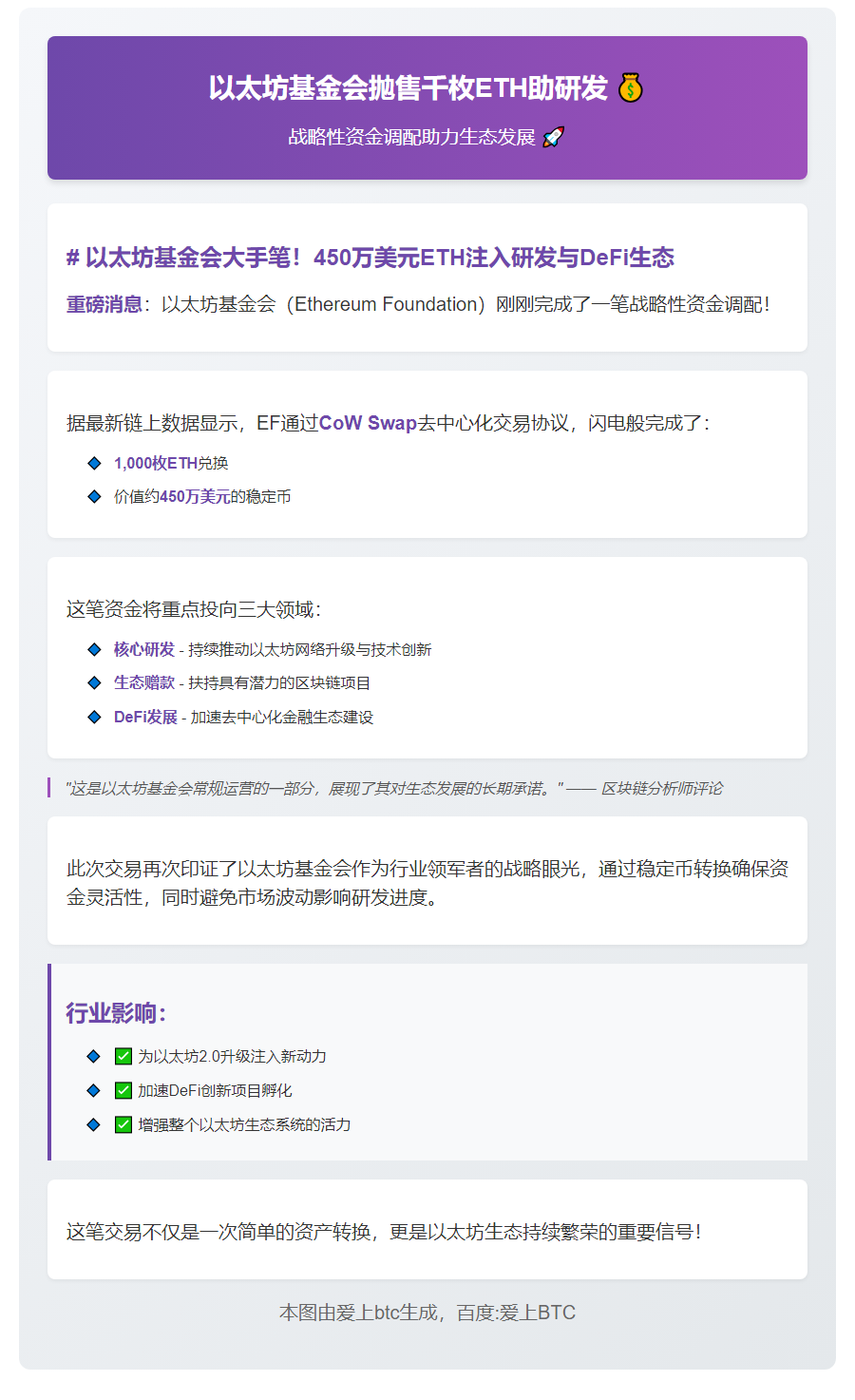Click the text 加速DeFi创新项目孵化
This screenshot has width=855, height=1400.
(x=215, y=1090)
